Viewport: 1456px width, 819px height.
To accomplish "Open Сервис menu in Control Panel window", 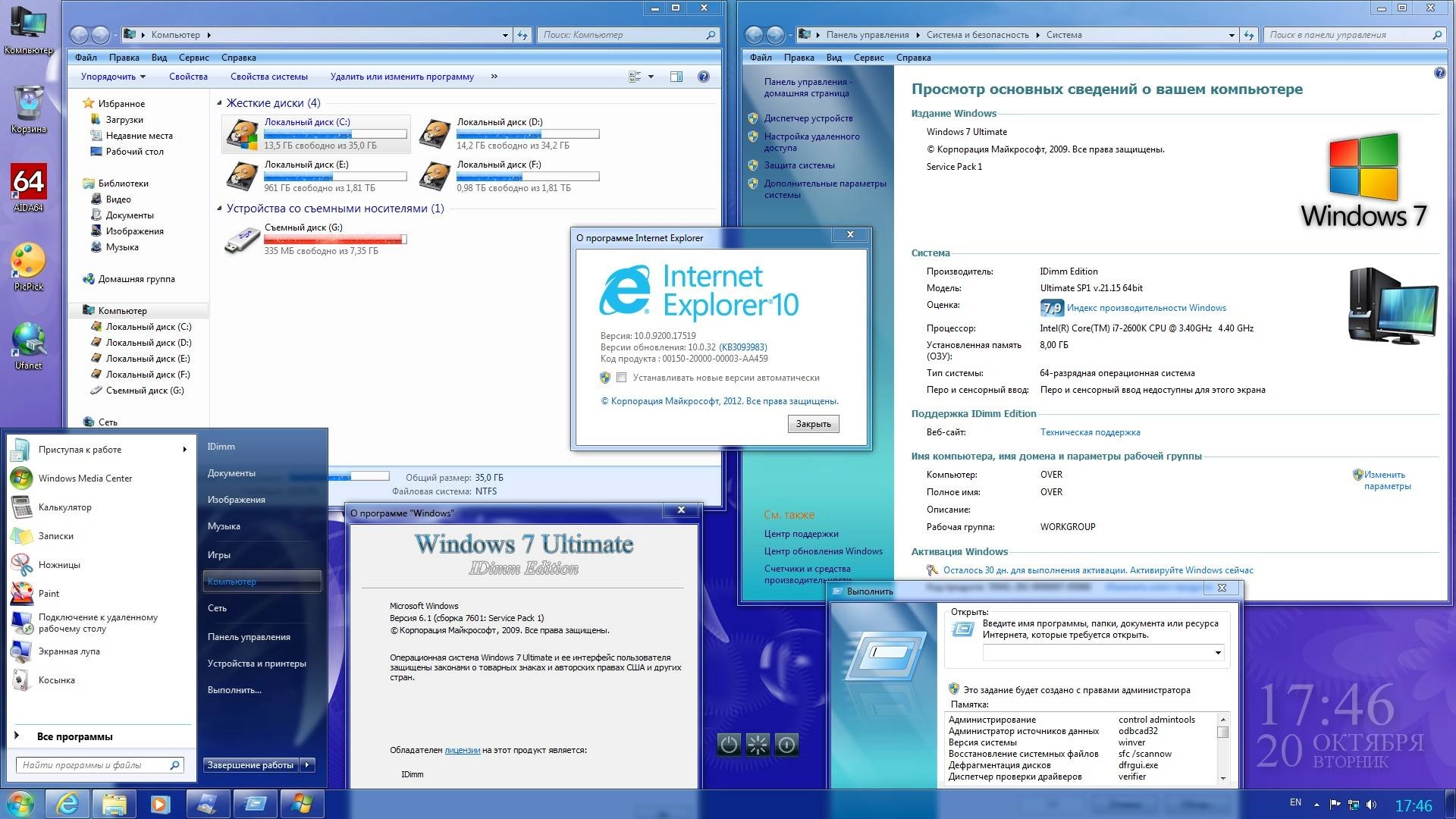I will pyautogui.click(x=868, y=58).
